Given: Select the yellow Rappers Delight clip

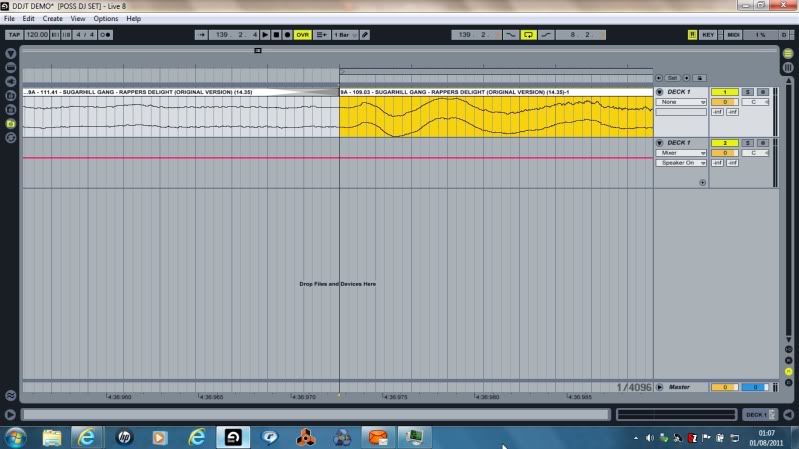Looking at the screenshot, I should 495,115.
